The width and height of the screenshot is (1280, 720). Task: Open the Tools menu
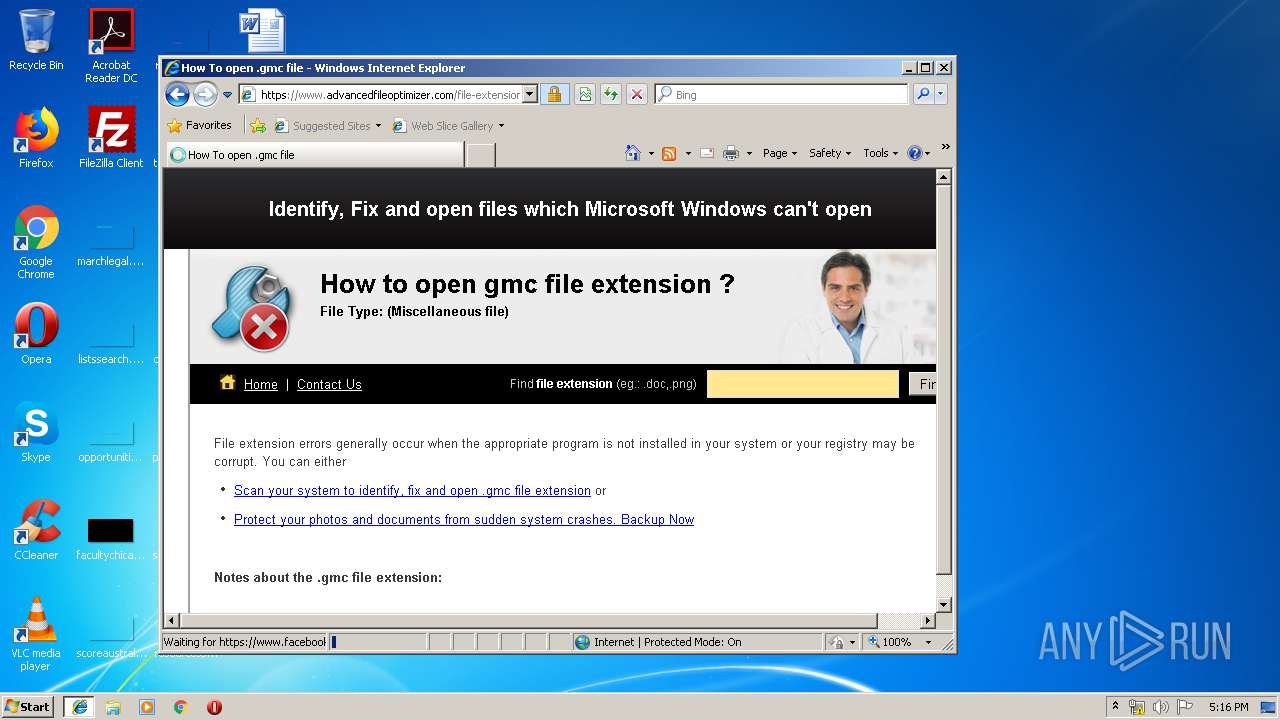coord(880,153)
